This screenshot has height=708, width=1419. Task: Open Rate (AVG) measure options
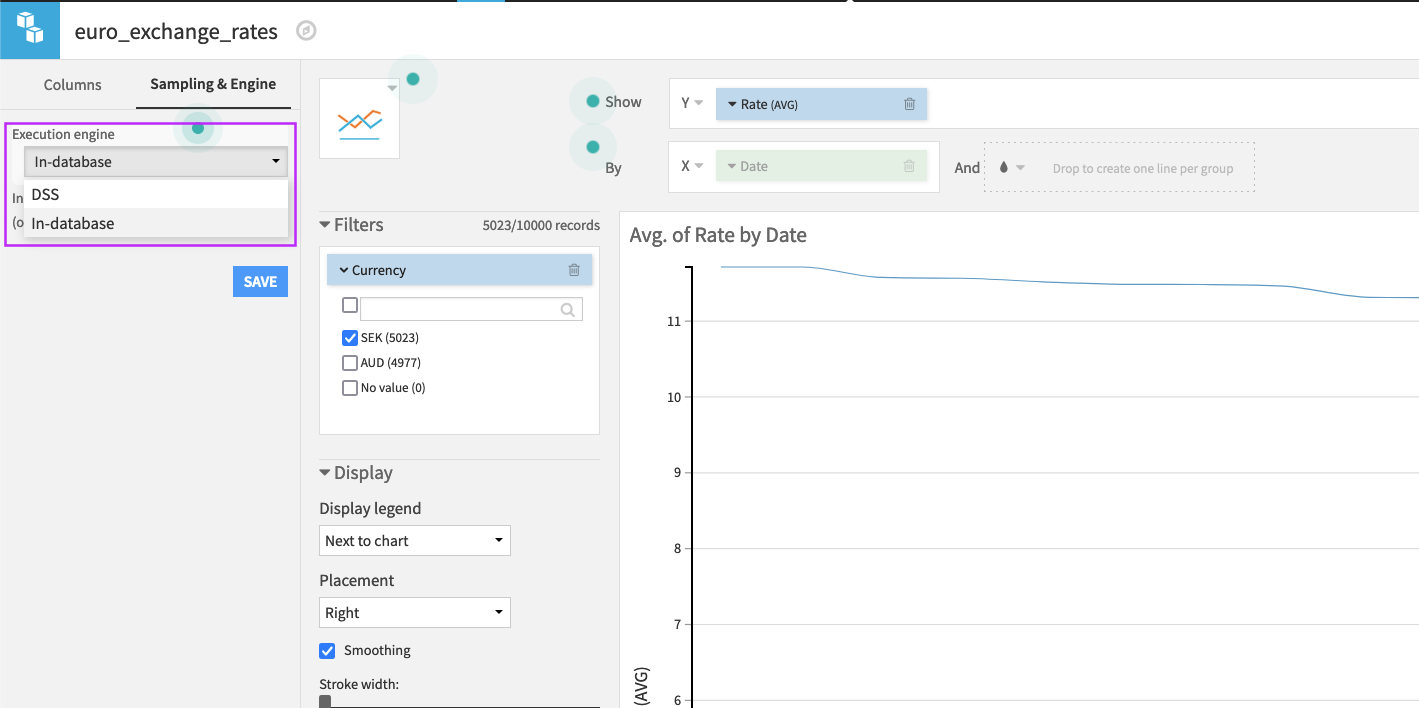pyautogui.click(x=732, y=104)
